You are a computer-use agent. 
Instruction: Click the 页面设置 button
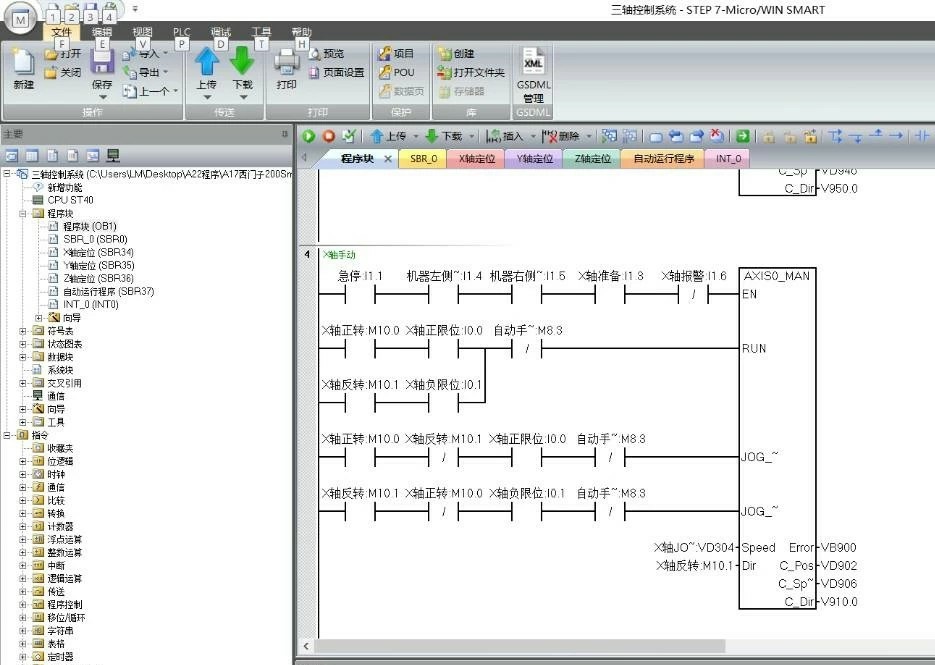337,72
